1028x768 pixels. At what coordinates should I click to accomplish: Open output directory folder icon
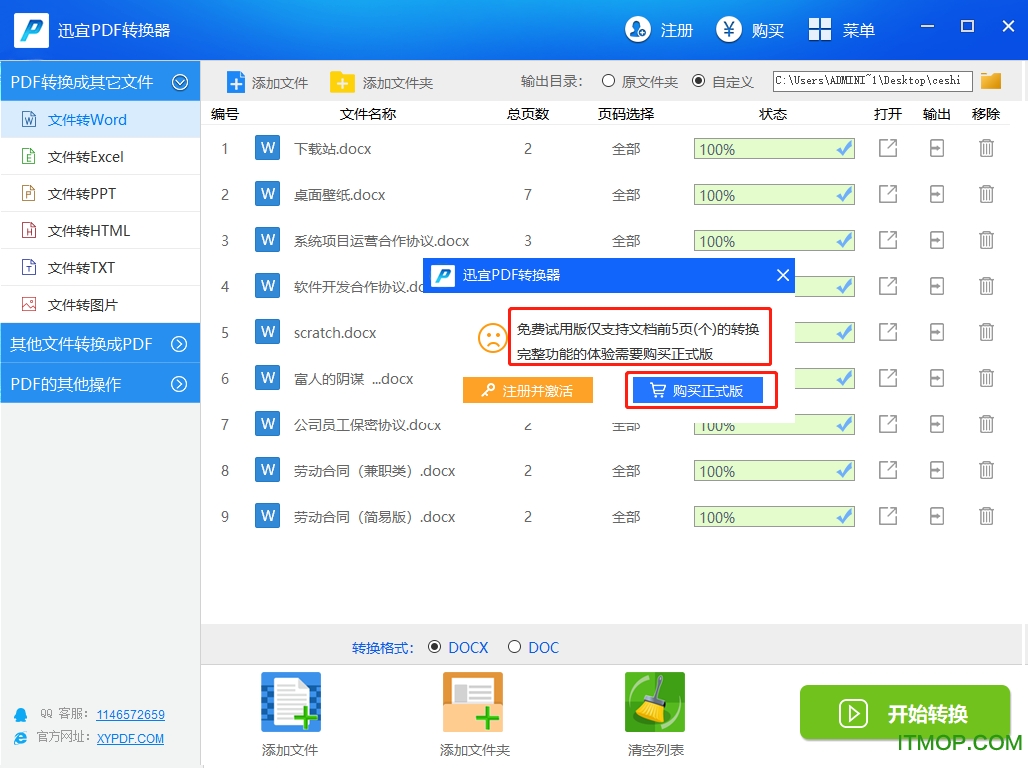[990, 81]
